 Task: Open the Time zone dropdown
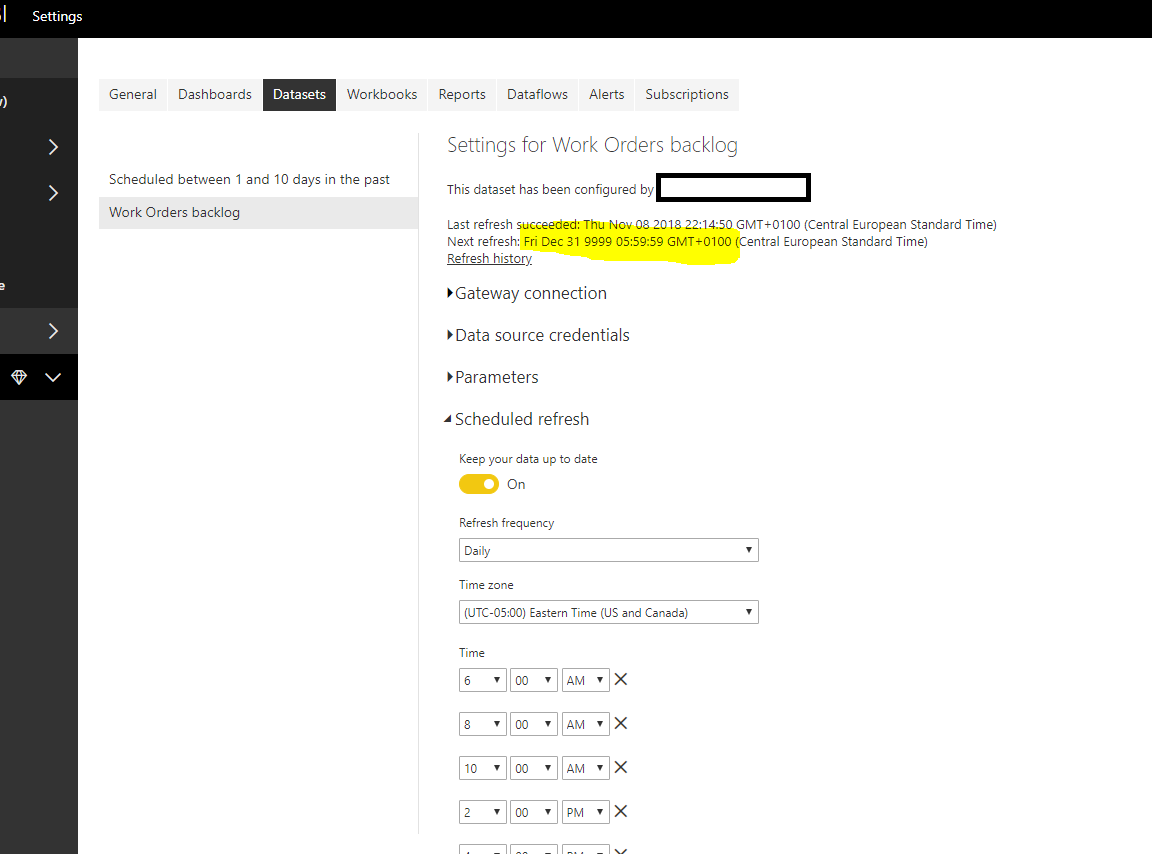608,612
